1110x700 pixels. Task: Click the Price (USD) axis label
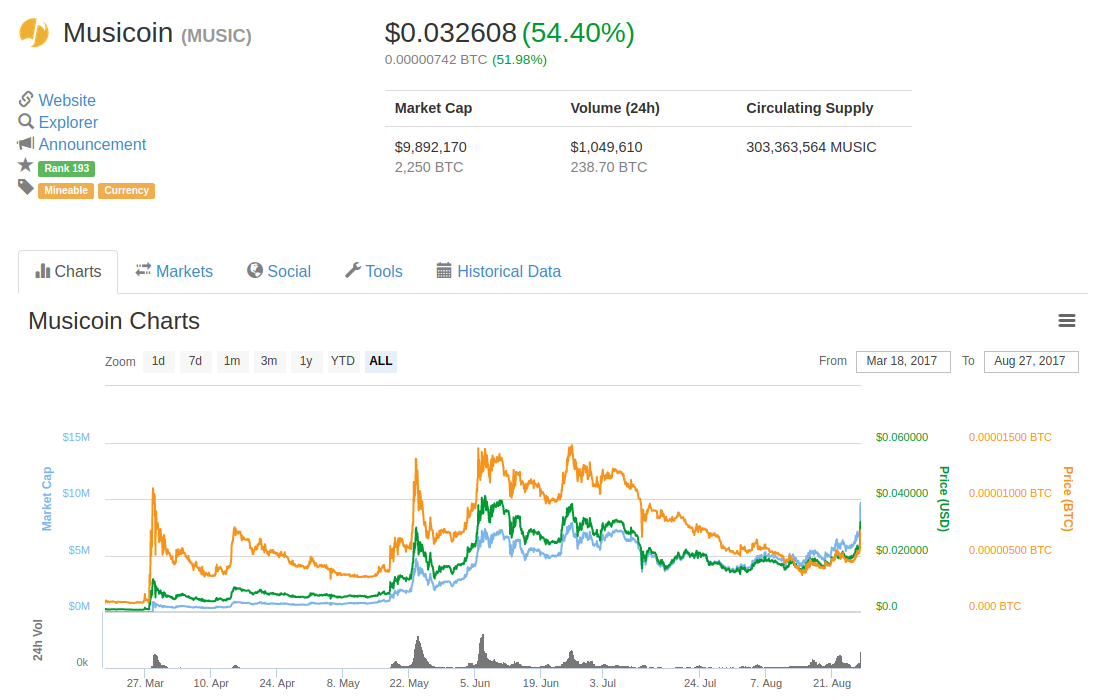pyautogui.click(x=944, y=499)
